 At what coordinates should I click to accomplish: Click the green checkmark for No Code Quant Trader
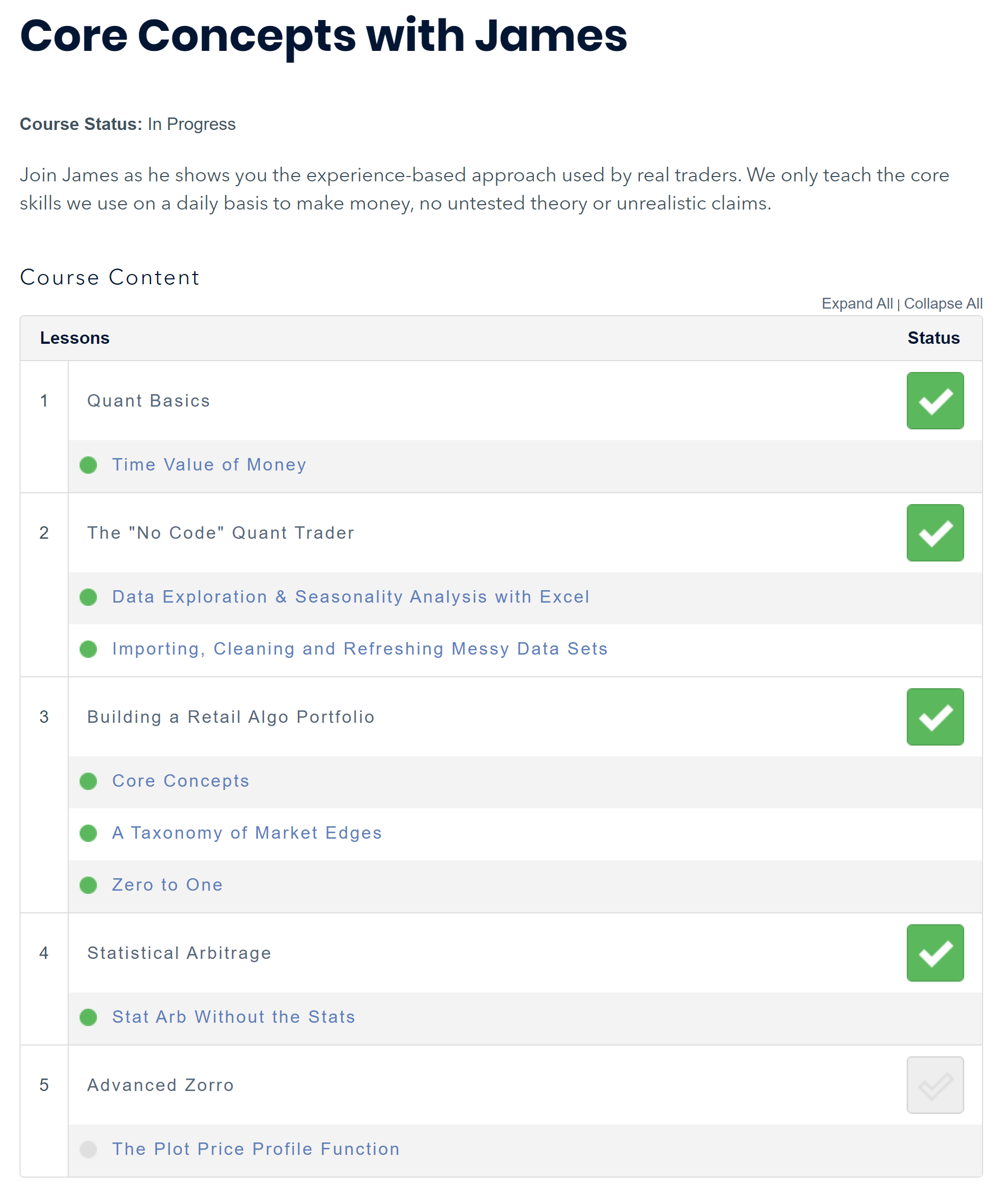(935, 533)
